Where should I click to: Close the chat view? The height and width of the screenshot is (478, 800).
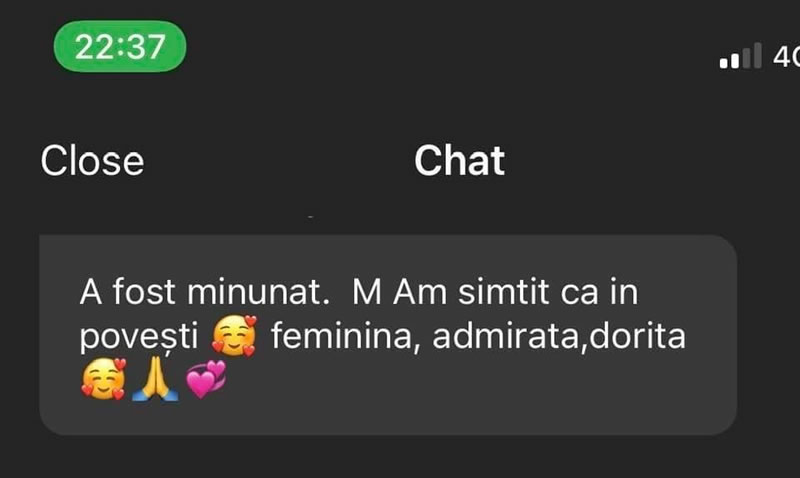point(92,161)
